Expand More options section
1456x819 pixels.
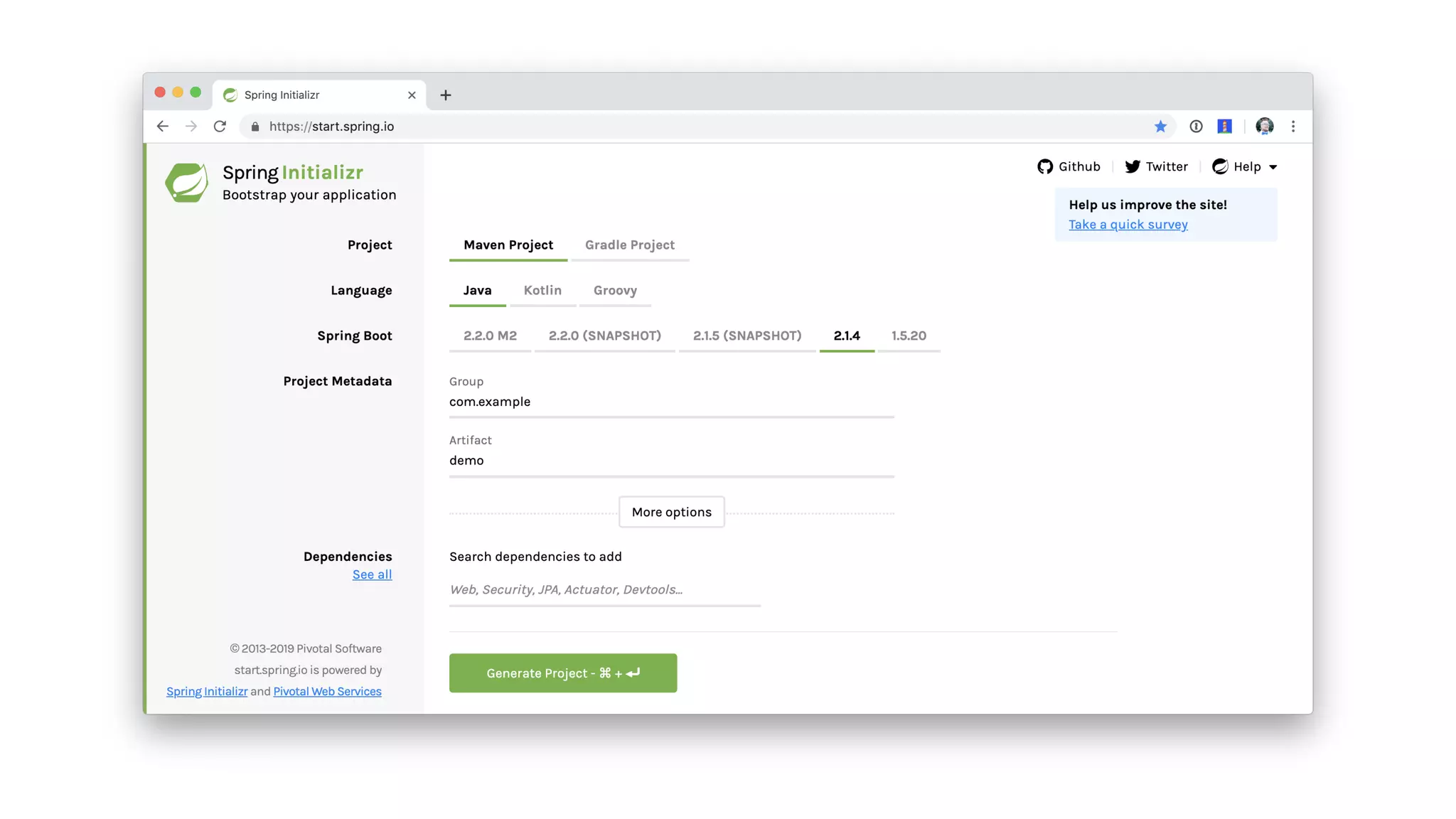point(671,512)
